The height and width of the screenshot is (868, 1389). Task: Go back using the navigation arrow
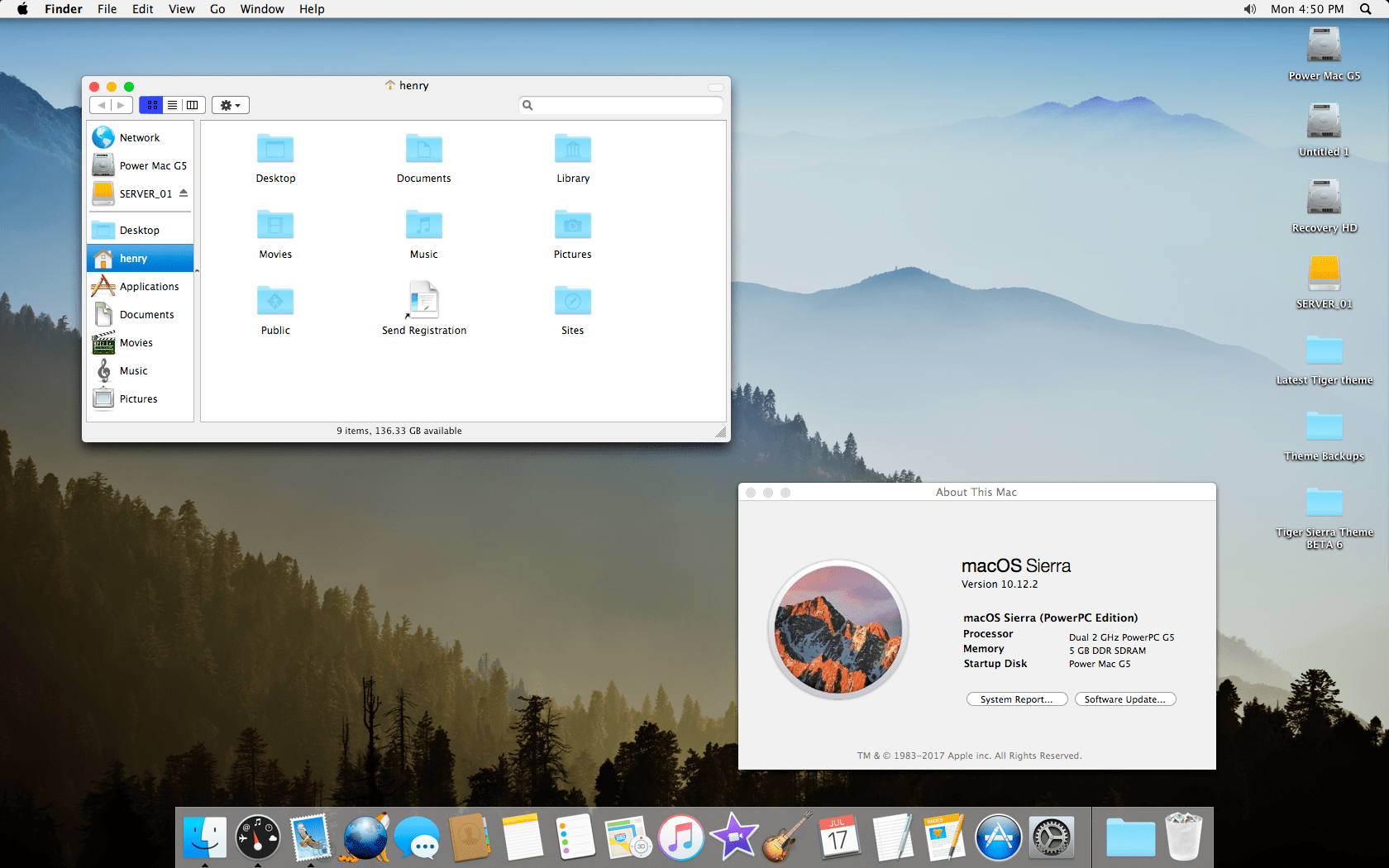pos(101,105)
